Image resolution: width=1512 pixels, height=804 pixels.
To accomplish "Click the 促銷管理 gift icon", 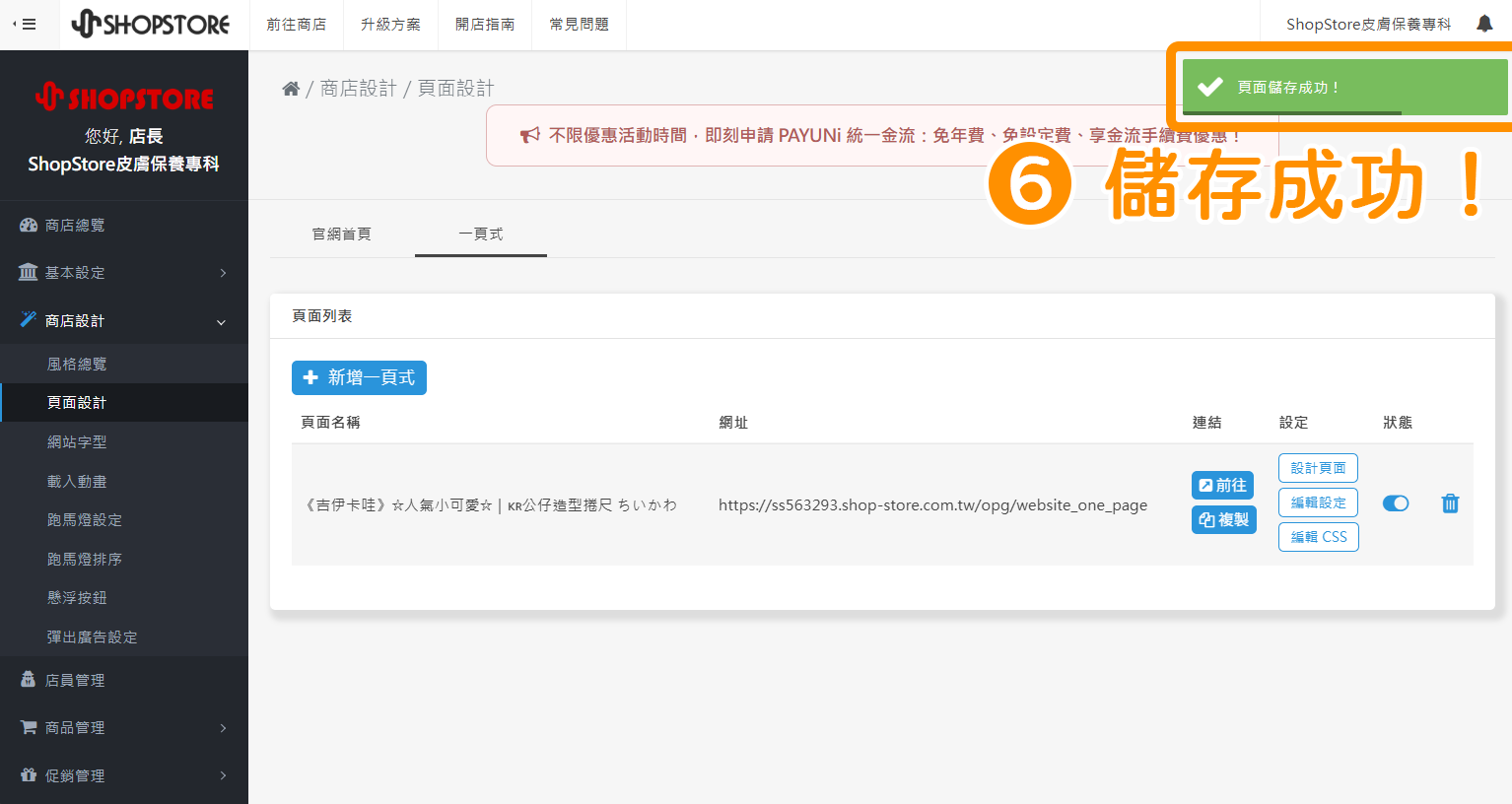I will 28,775.
